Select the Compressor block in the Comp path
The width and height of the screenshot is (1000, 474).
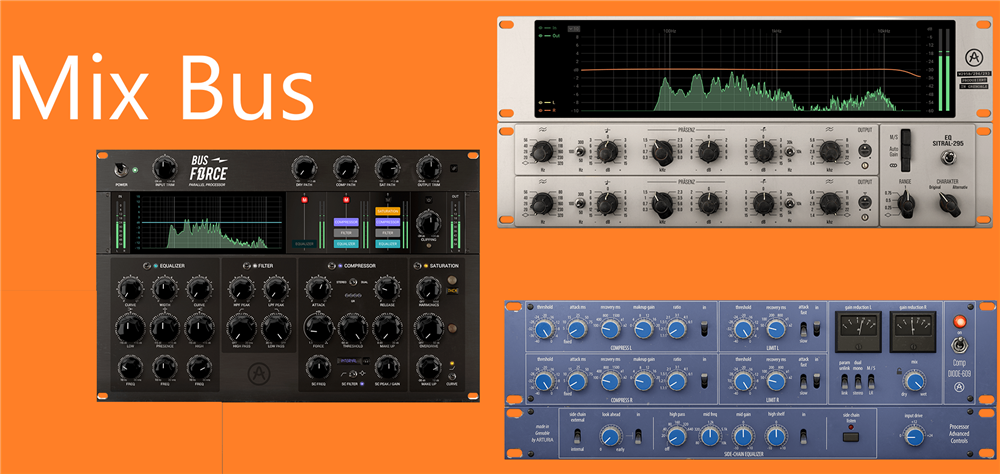pyautogui.click(x=346, y=222)
